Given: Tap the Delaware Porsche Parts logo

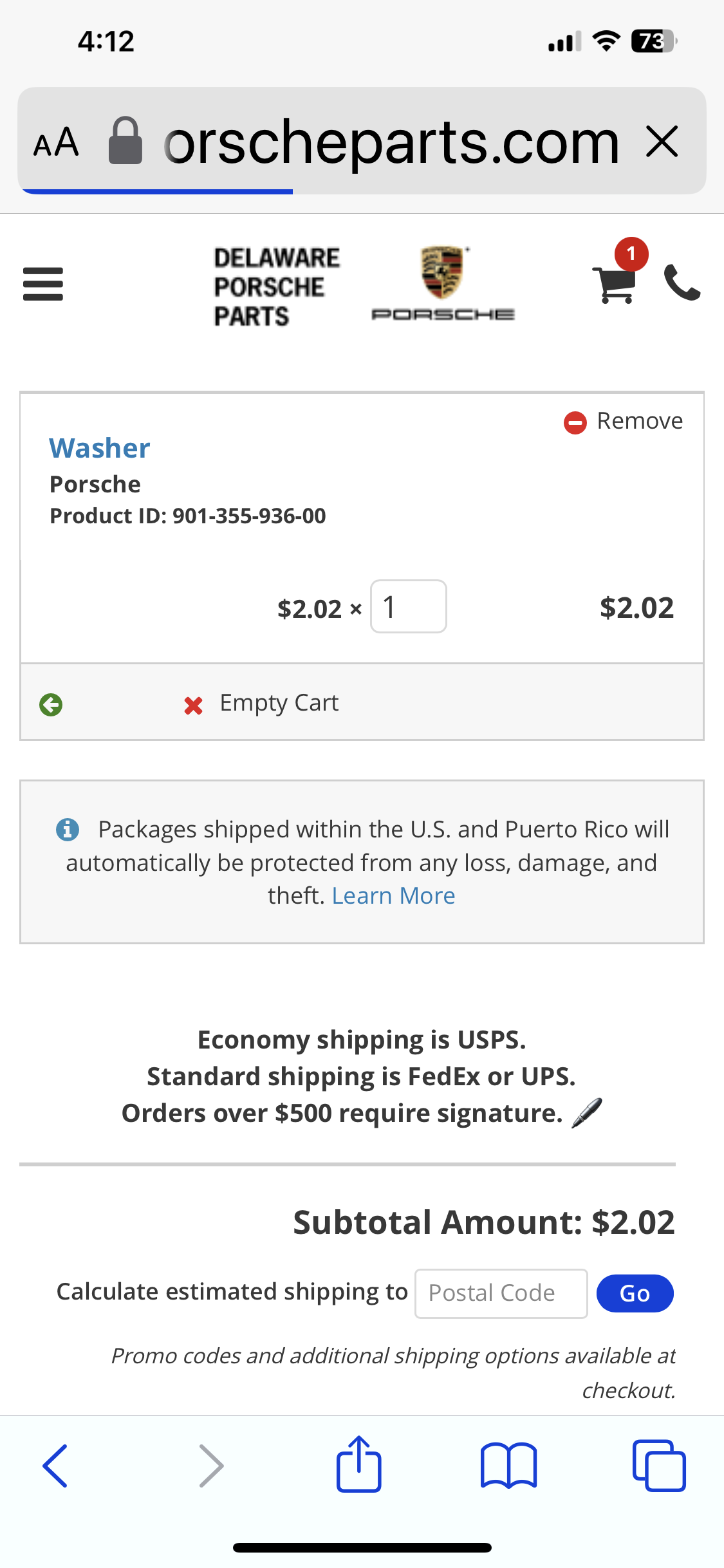Looking at the screenshot, I should (x=277, y=286).
